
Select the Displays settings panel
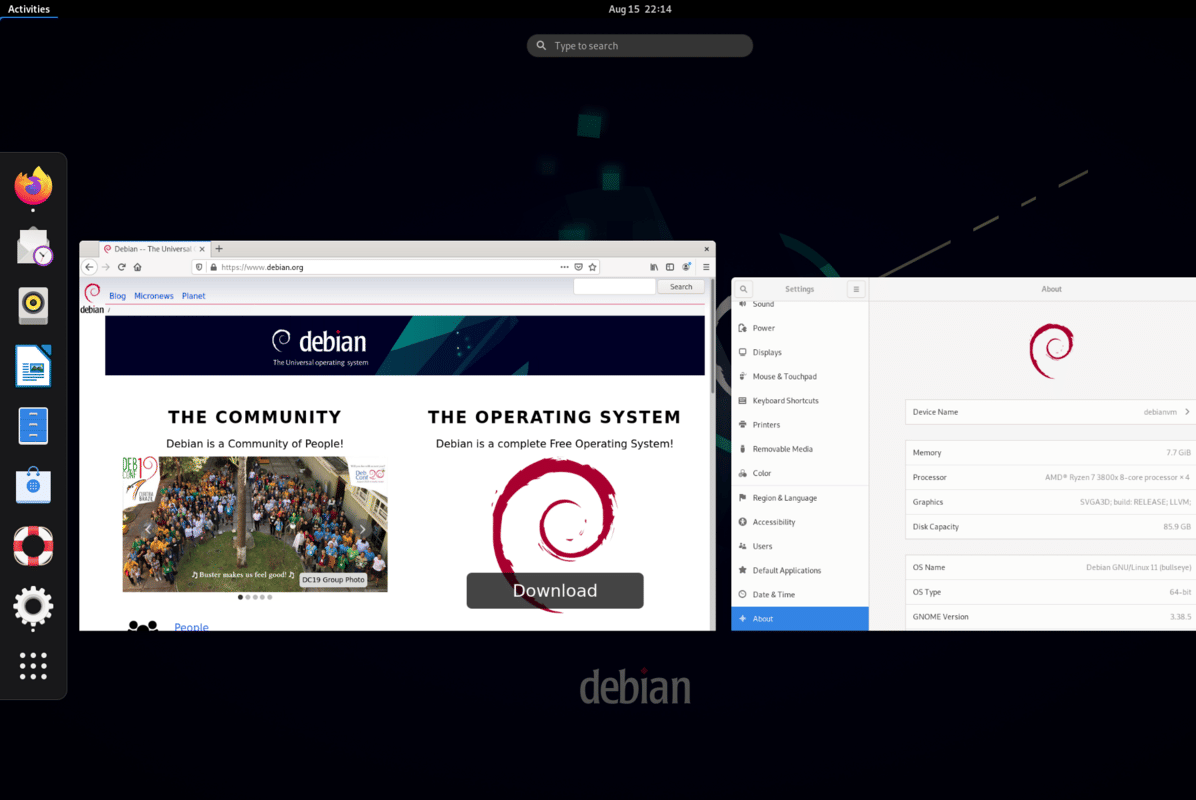799,352
